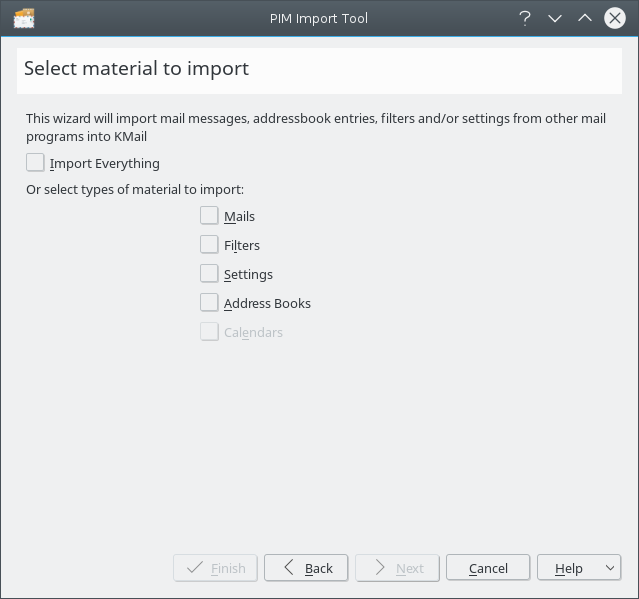Expand the Help button dropdown arrow
The image size is (639, 599).
[x=610, y=568]
